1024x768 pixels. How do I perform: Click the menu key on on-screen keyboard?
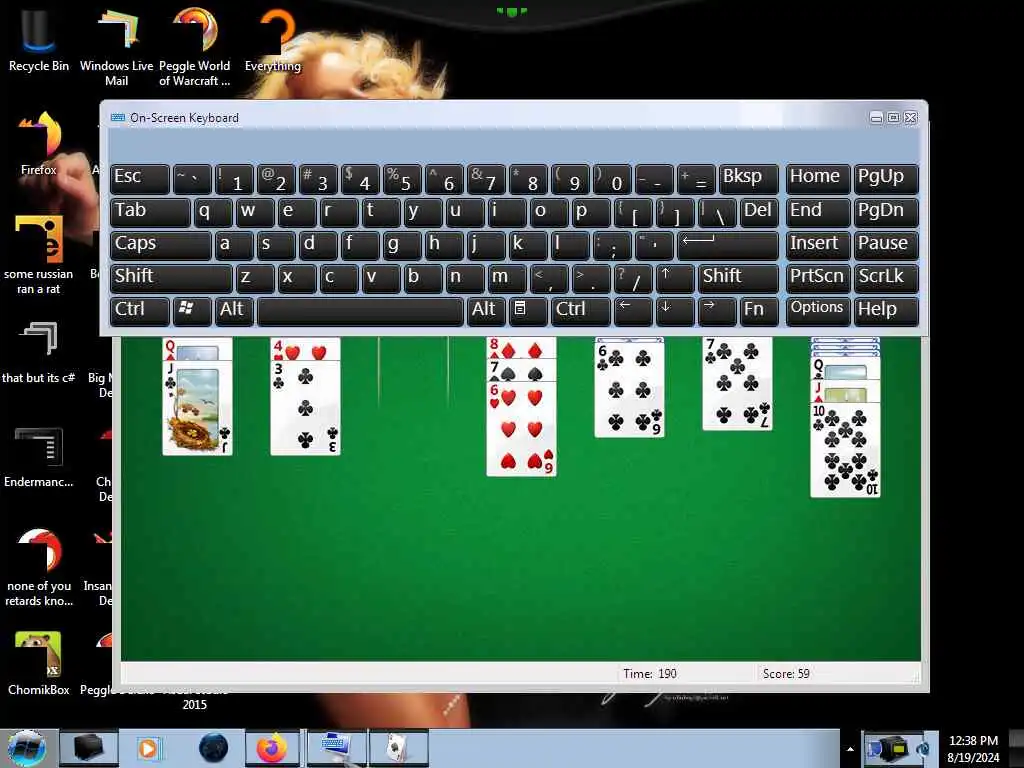pyautogui.click(x=527, y=310)
